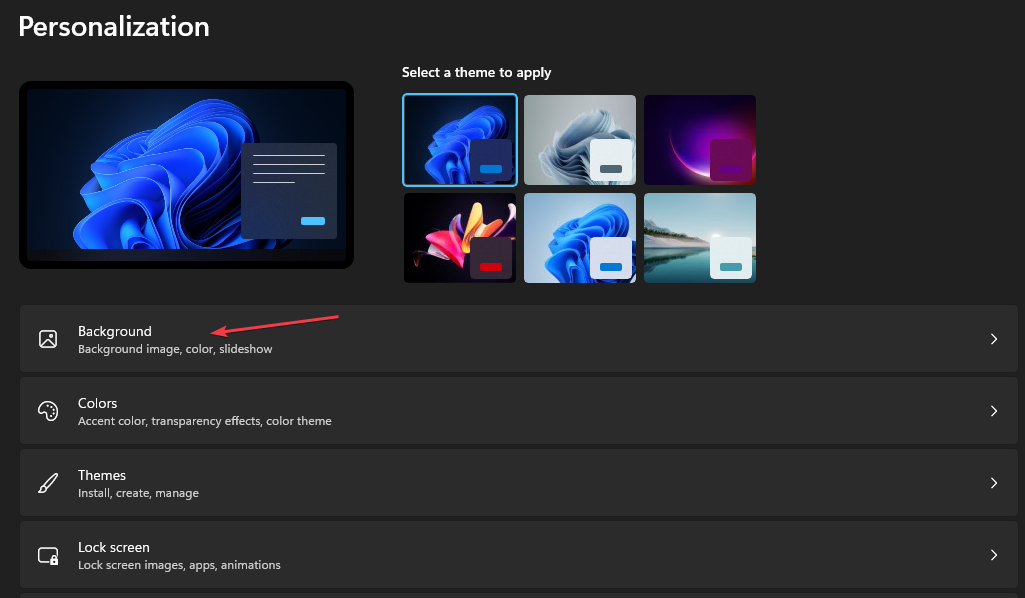The width and height of the screenshot is (1025, 598).
Task: Open Lock screen settings label
Action: 114,547
